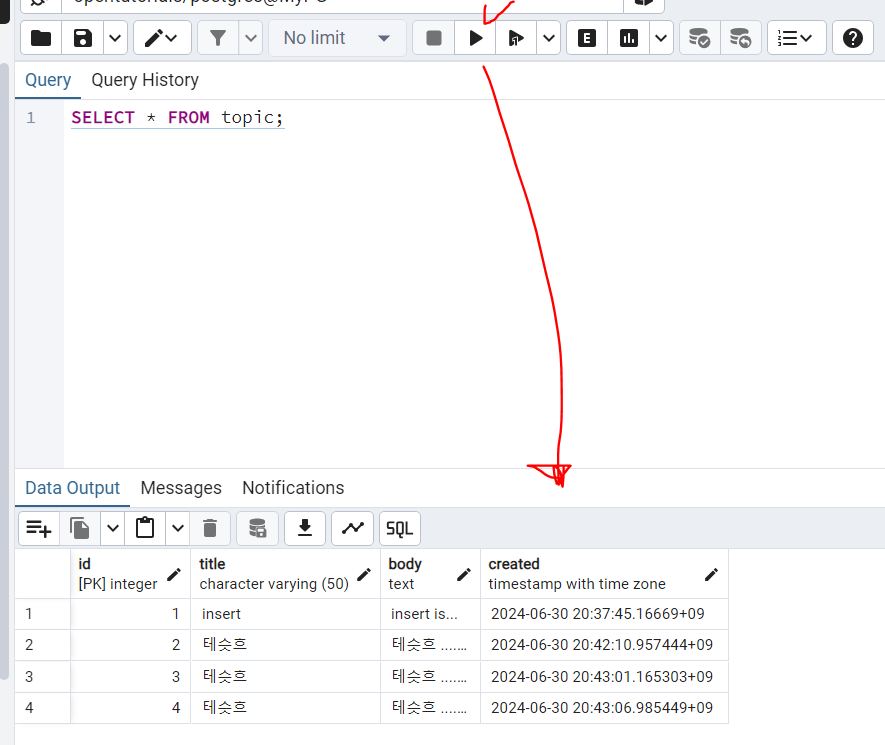Image resolution: width=885 pixels, height=745 pixels.
Task: Open the Messages tab
Action: click(181, 488)
